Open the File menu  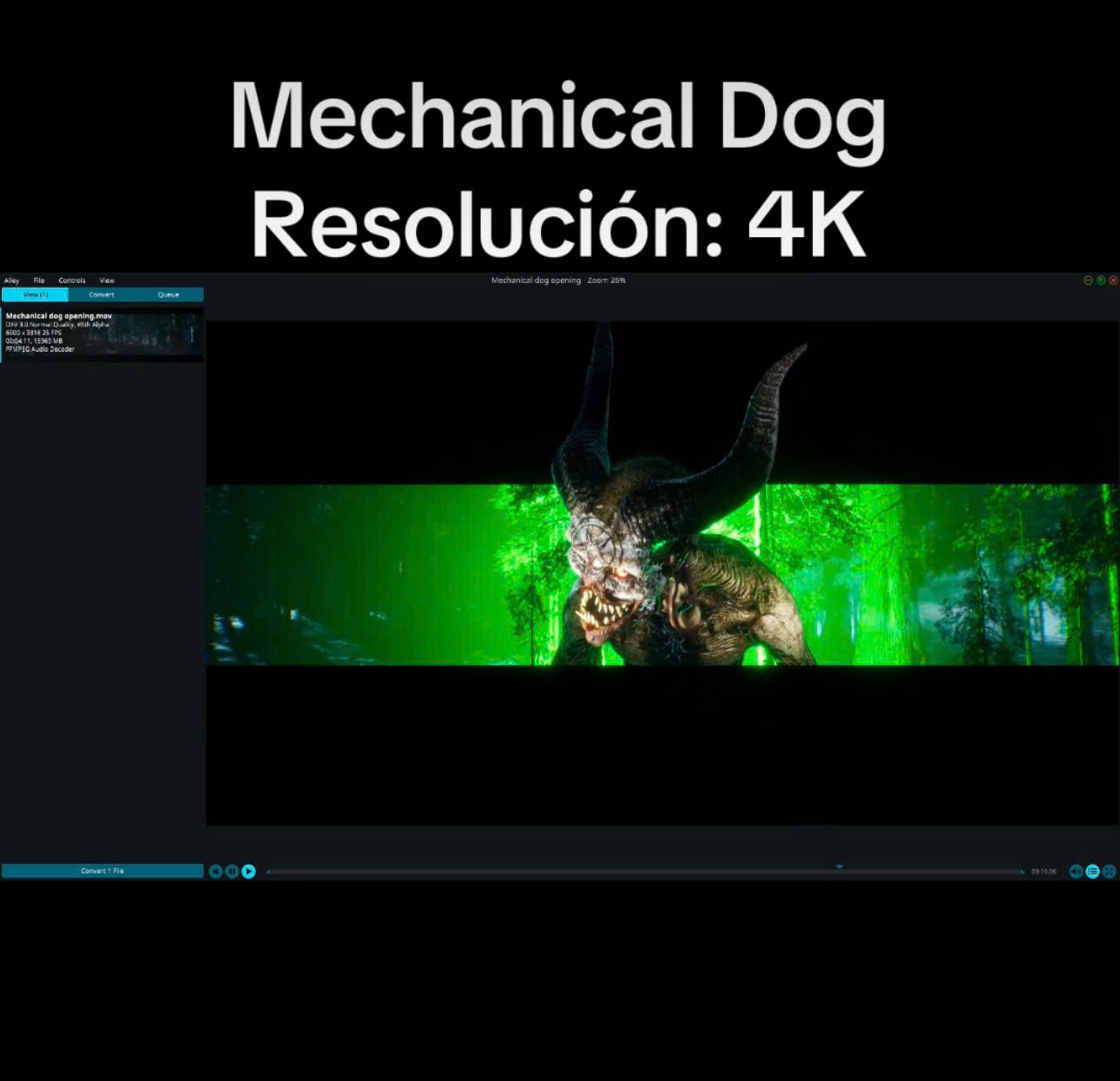pos(39,280)
